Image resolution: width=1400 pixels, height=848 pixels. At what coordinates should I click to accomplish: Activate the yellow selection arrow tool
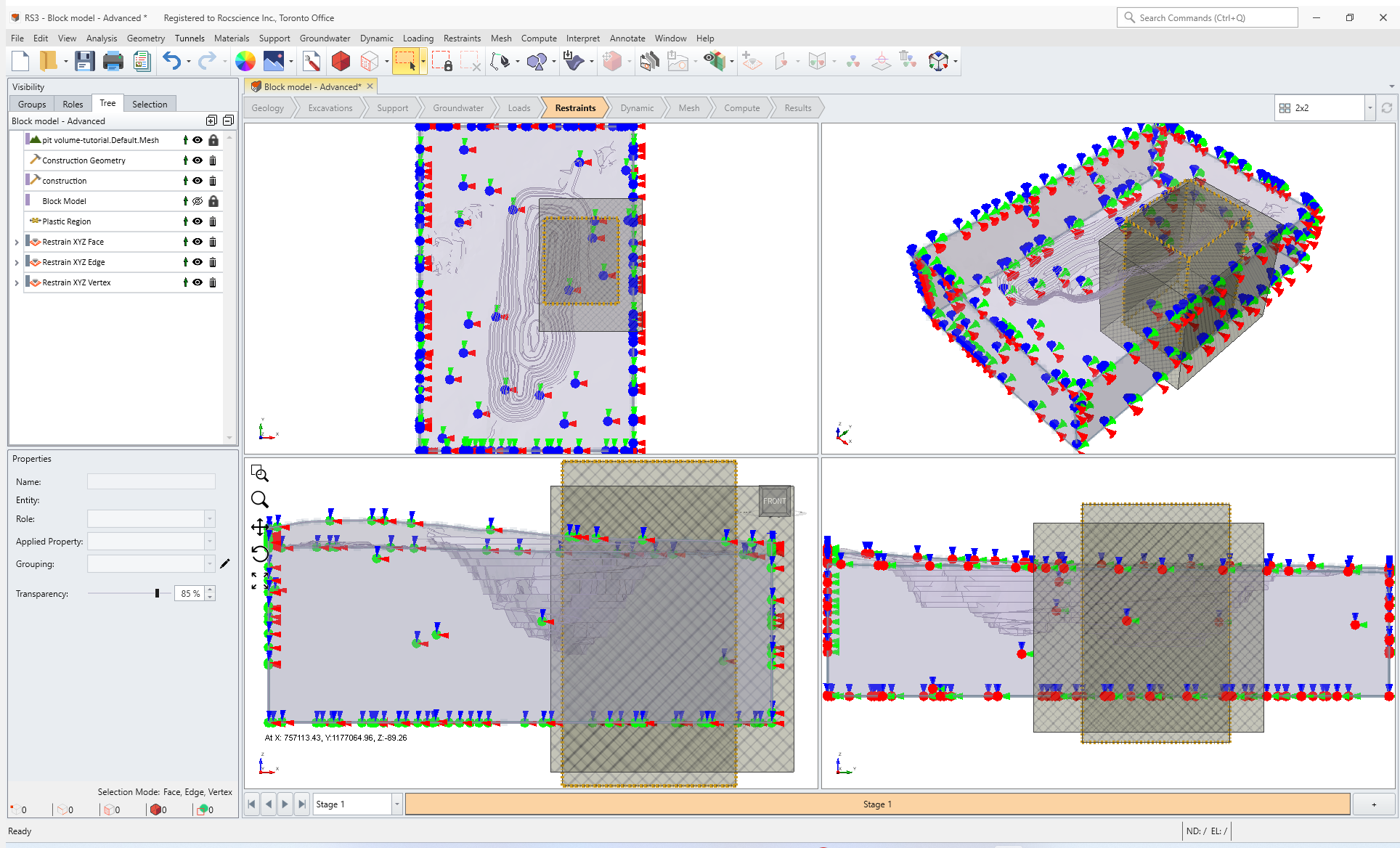(x=406, y=62)
